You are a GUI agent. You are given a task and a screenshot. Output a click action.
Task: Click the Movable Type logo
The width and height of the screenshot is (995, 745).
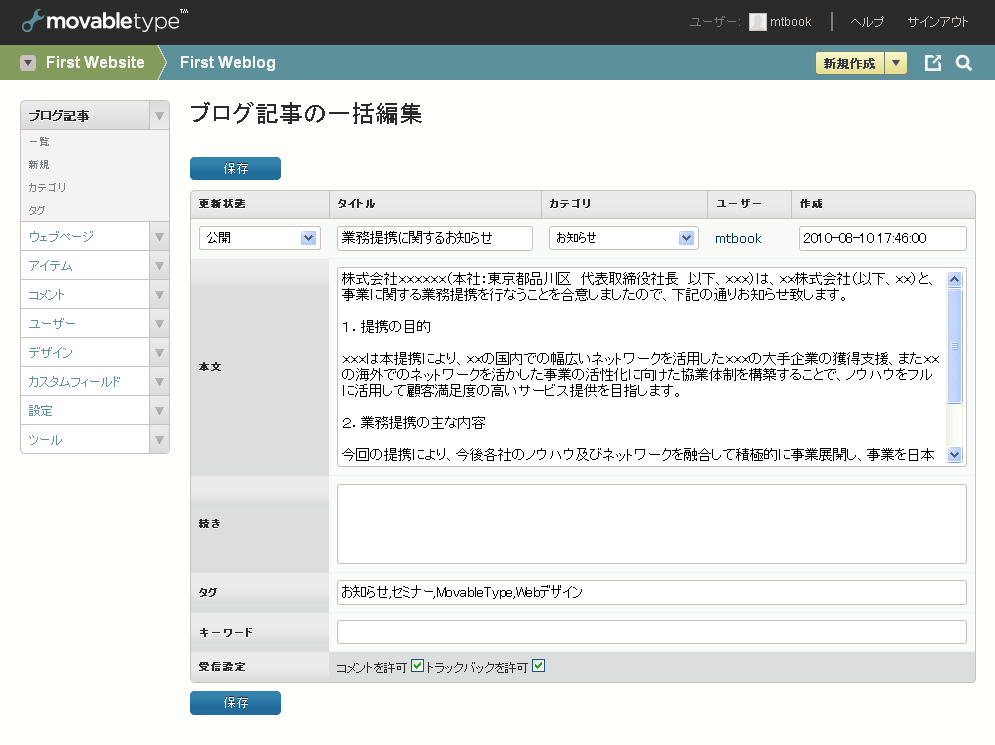(x=105, y=21)
